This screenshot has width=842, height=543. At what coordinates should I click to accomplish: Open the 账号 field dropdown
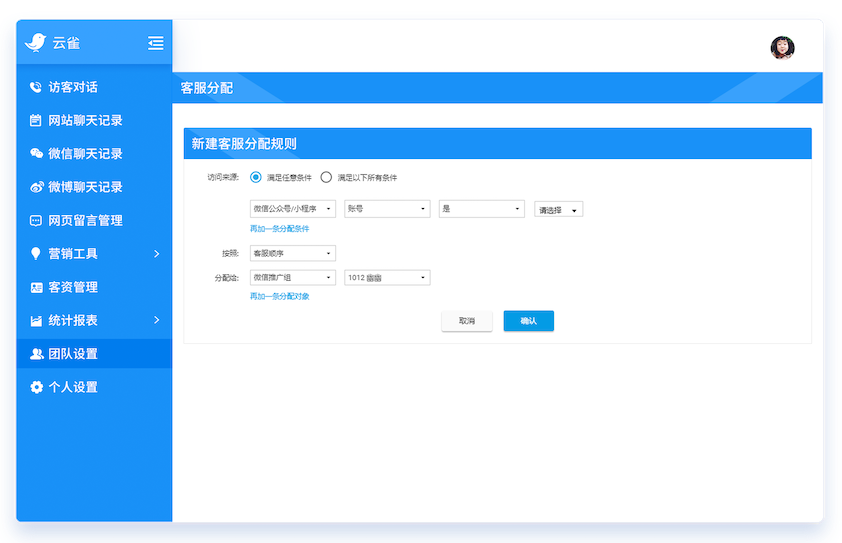pos(387,208)
